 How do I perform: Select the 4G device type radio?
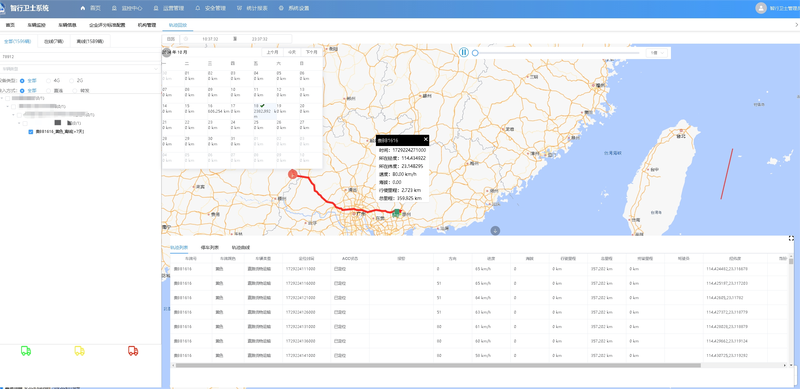point(49,81)
